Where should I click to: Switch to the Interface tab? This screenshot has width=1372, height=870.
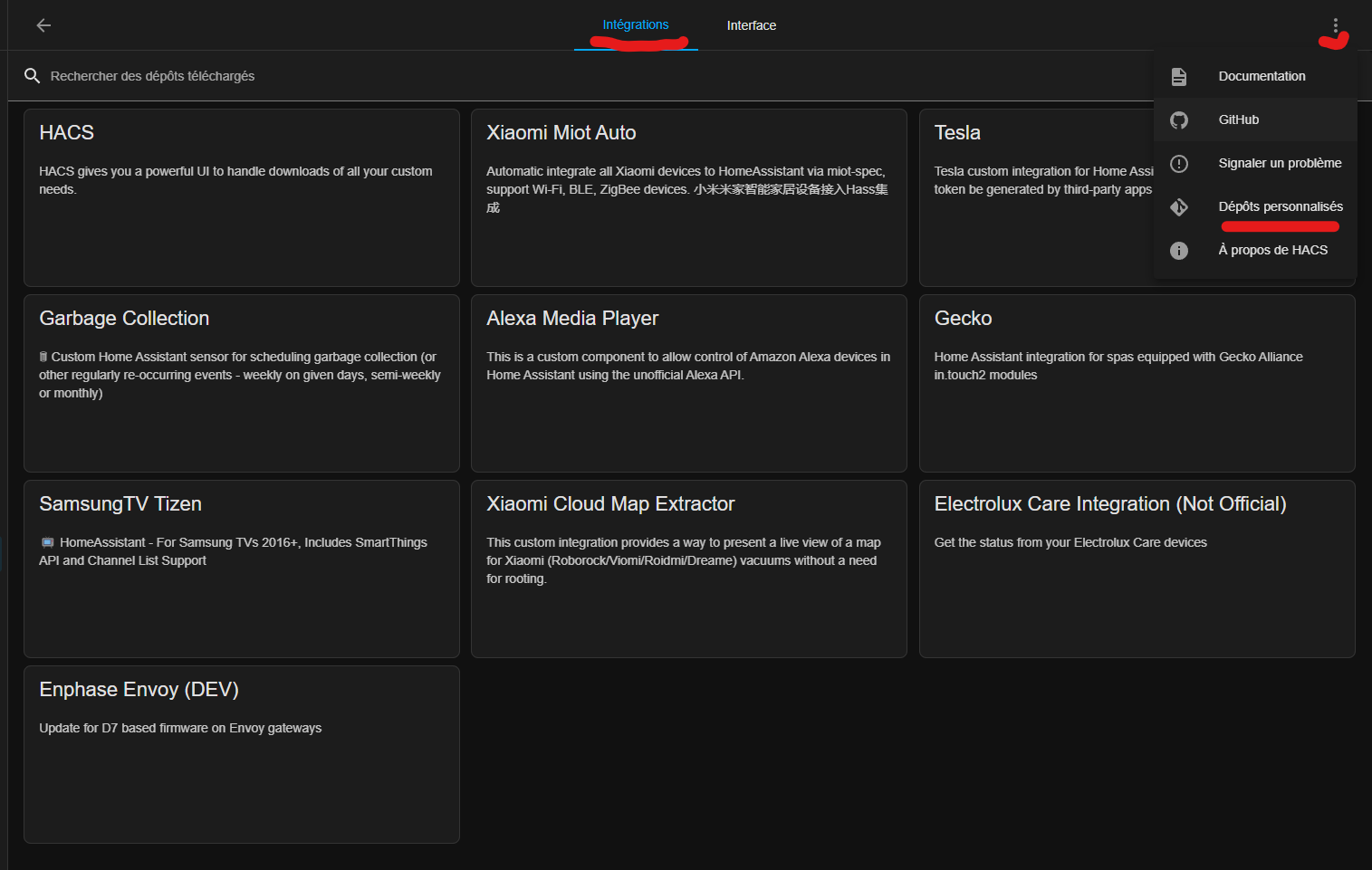(752, 25)
